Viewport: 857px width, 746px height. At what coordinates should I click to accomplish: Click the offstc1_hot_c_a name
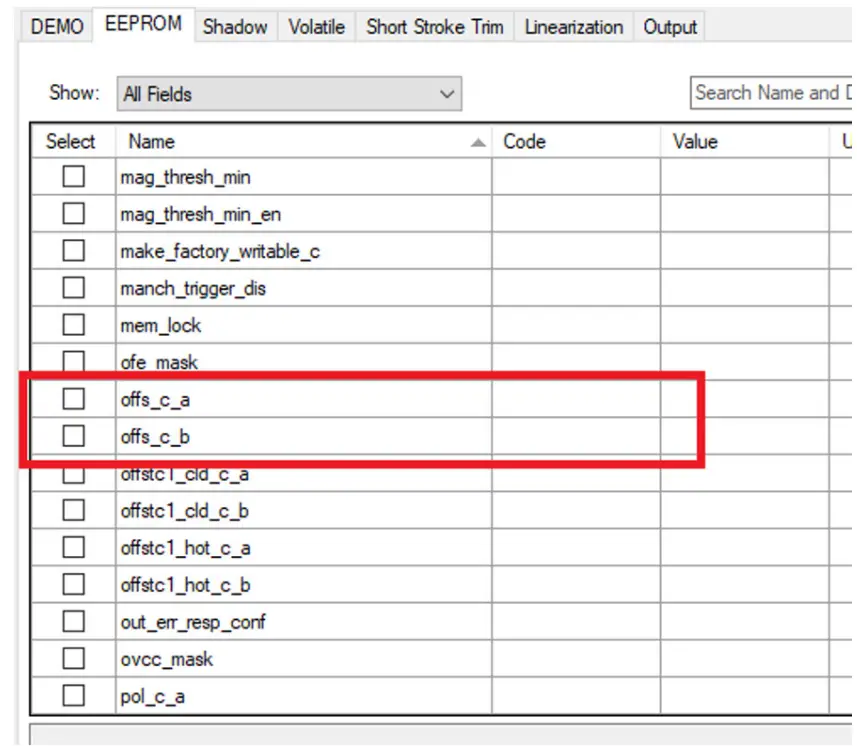click(185, 548)
